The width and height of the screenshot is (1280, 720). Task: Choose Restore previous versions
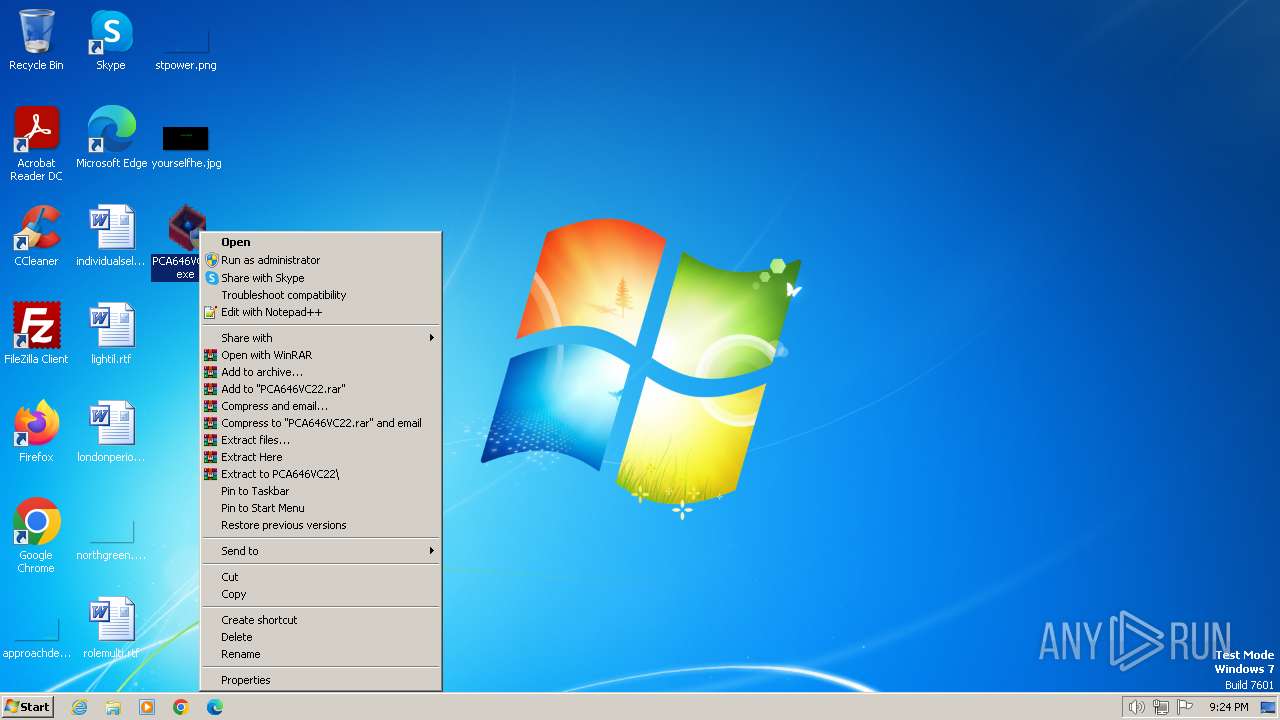click(x=320, y=525)
